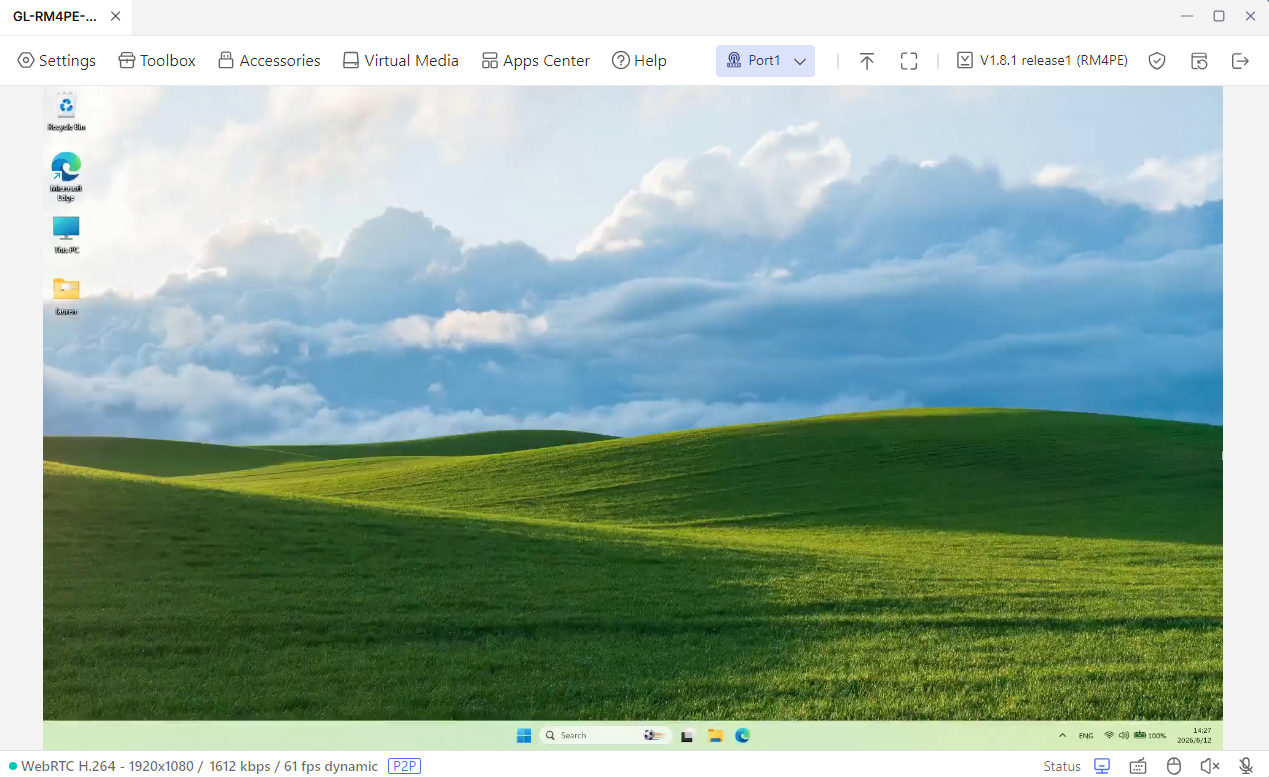Viewport: 1269px width, 777px height.
Task: Click the P2P connection badge
Action: 405,766
